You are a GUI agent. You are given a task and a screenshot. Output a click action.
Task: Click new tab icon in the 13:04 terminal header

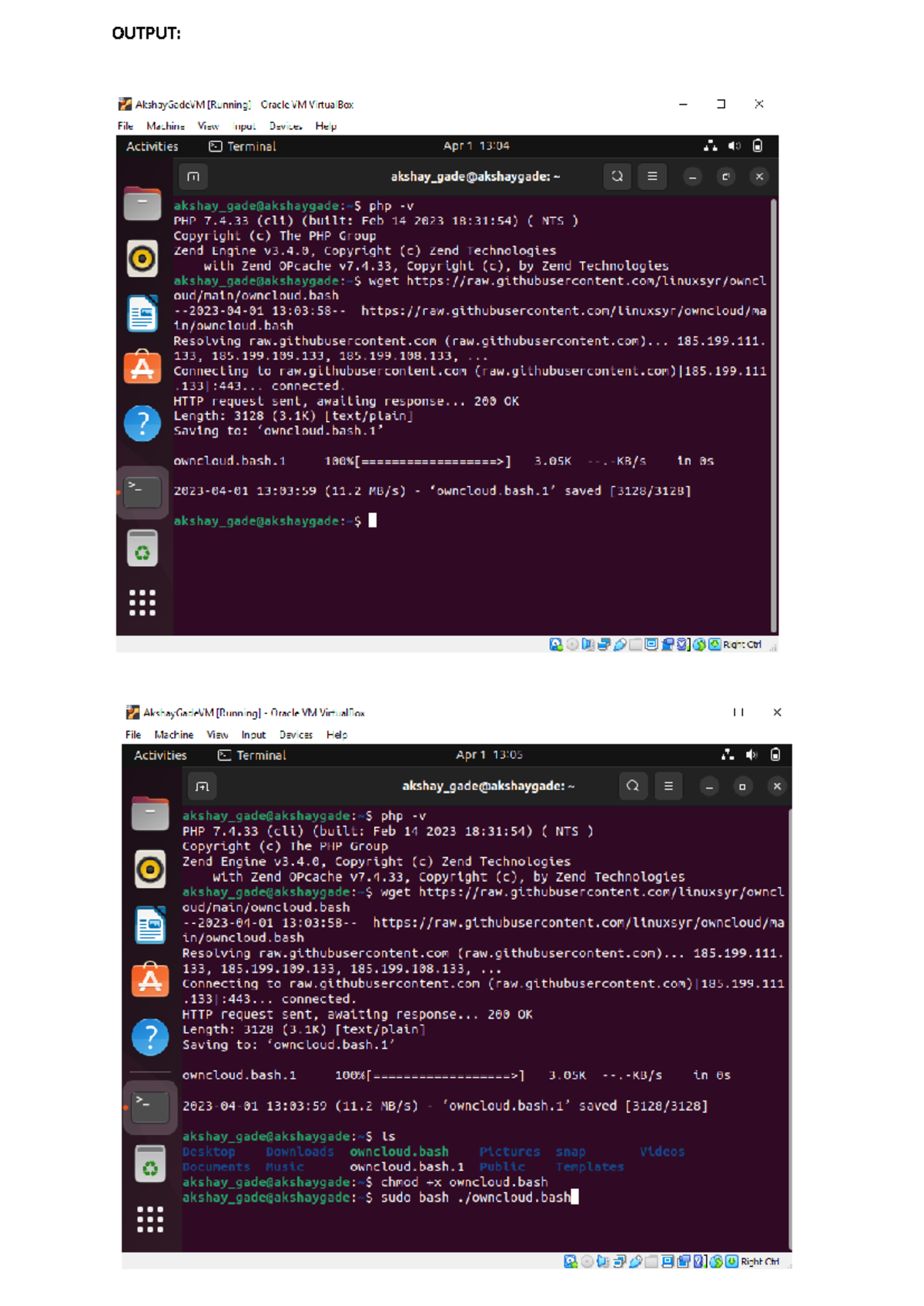pos(193,176)
